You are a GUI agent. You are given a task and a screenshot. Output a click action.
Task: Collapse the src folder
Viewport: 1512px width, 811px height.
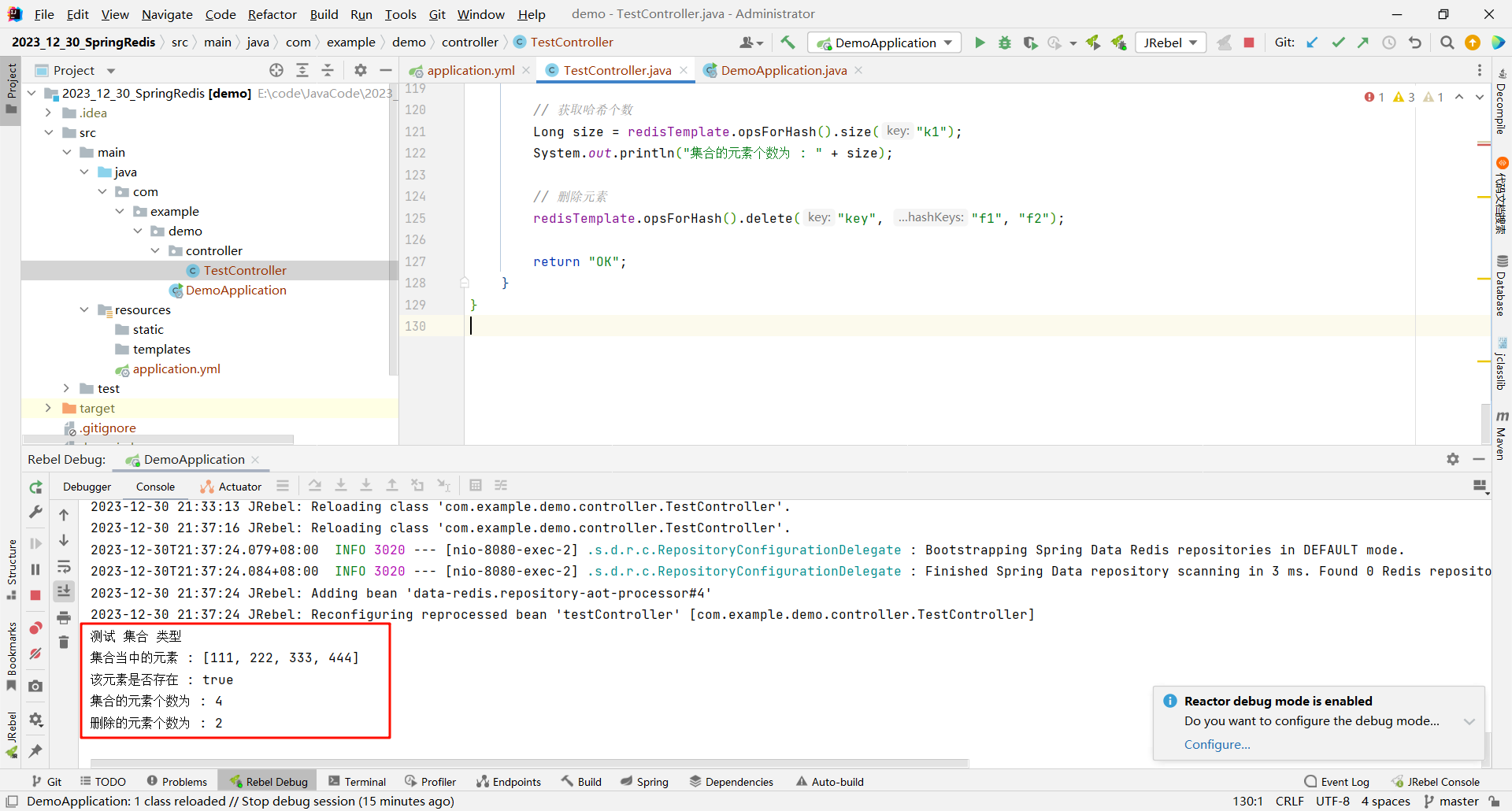point(49,132)
